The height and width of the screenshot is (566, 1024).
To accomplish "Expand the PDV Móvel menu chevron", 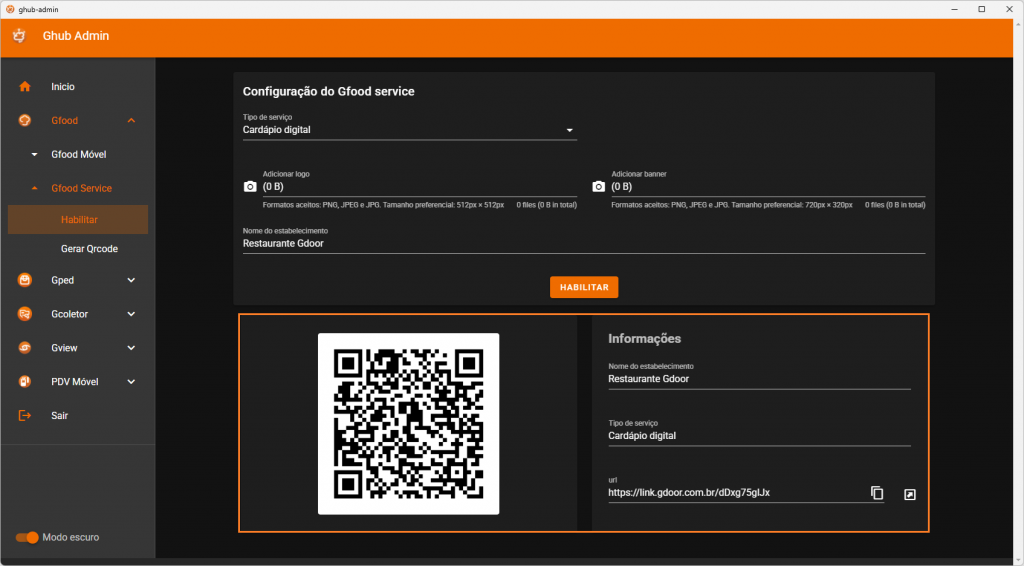I will pos(131,382).
